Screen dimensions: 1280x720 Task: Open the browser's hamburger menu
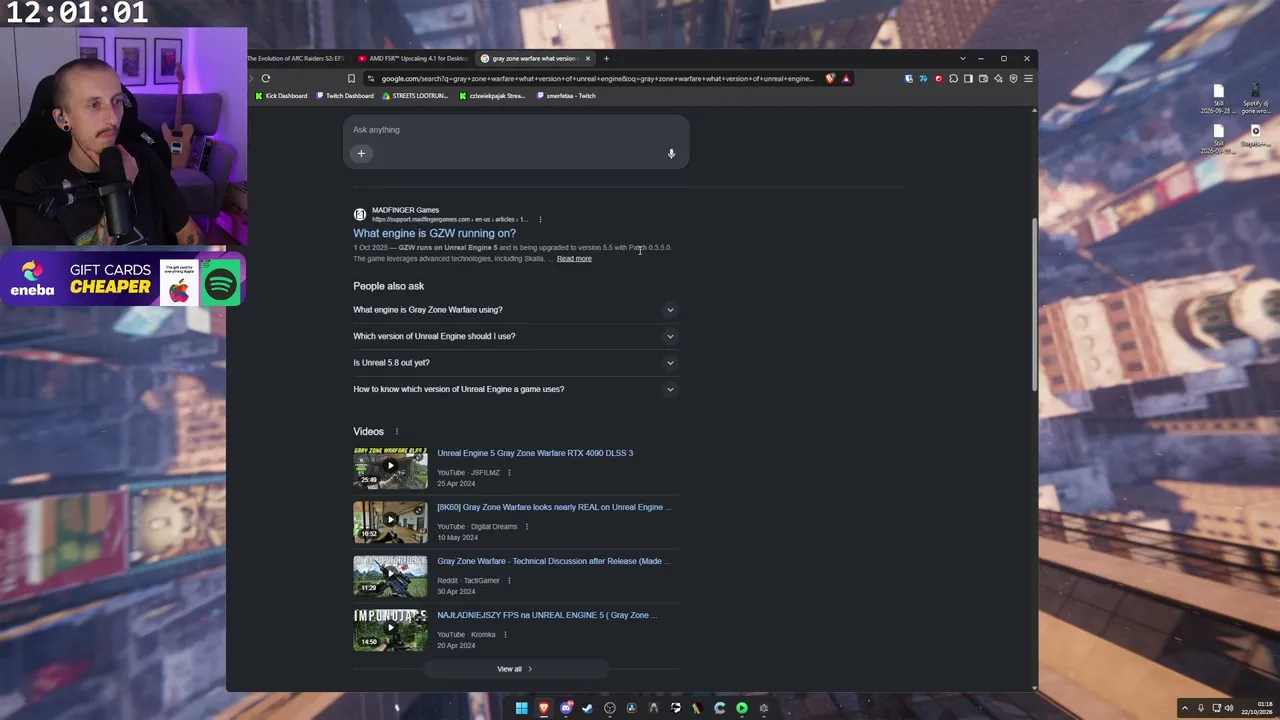[x=1028, y=78]
